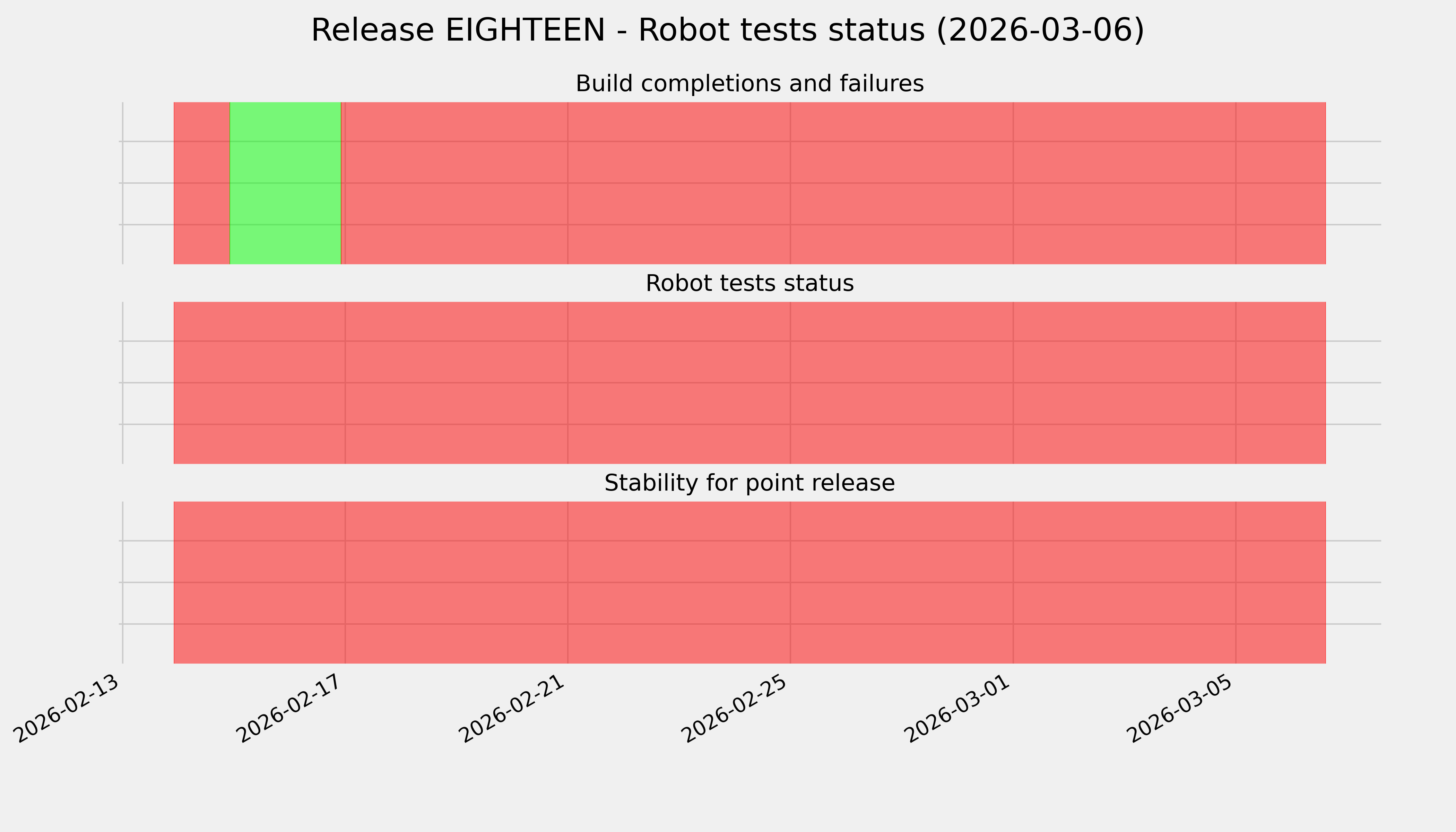Click the main title 'Release EIGHTEEN - Robot tests status'

pos(727,30)
